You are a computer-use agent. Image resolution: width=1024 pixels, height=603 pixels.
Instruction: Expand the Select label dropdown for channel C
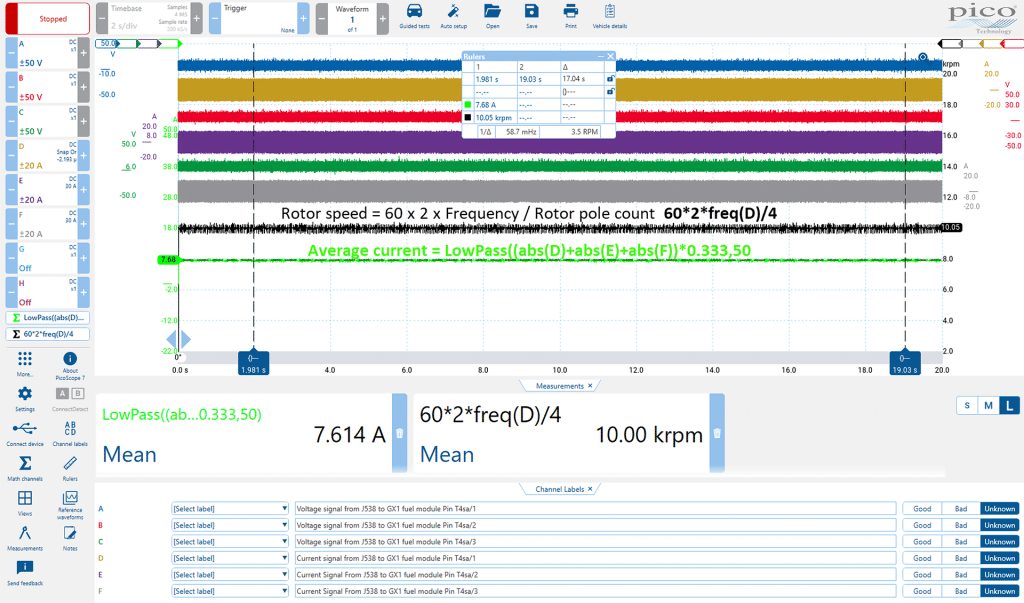coord(230,542)
